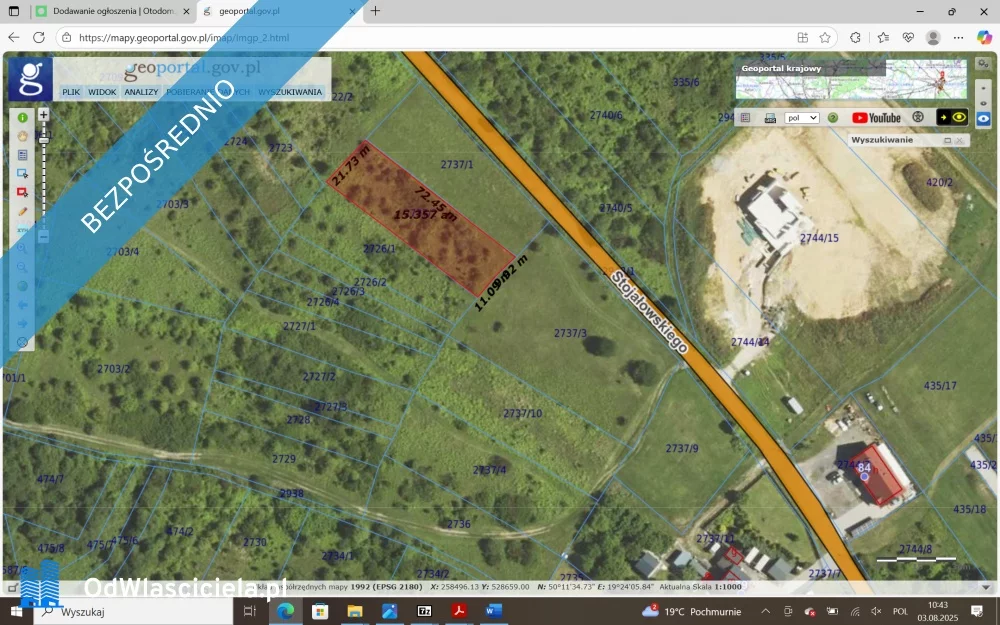Open the WIDOK menu
This screenshot has height=625, width=1000.
[x=102, y=92]
